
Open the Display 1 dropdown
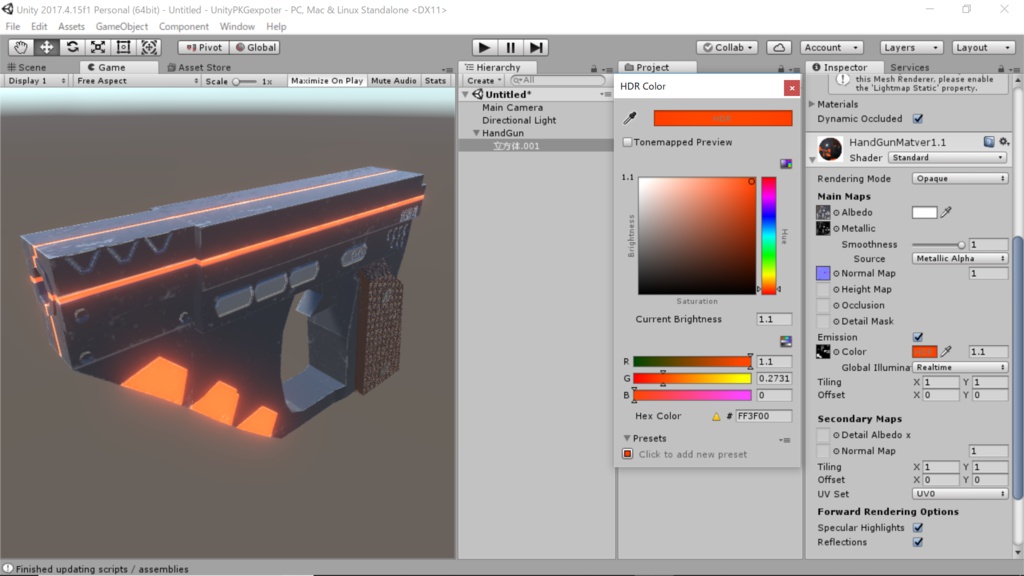(36, 81)
